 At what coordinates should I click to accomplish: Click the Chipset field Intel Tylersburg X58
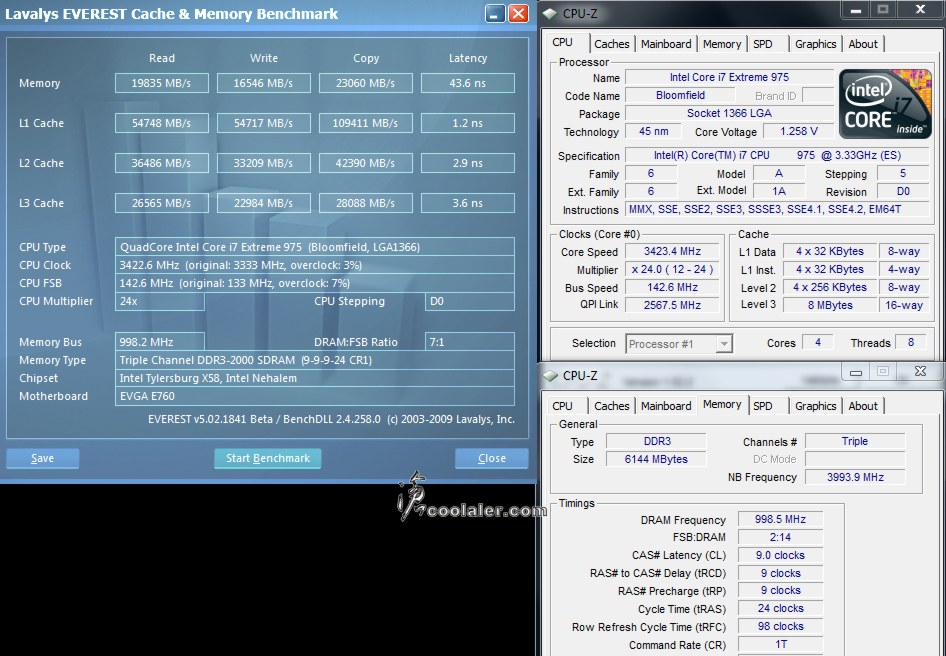pyautogui.click(x=315, y=378)
